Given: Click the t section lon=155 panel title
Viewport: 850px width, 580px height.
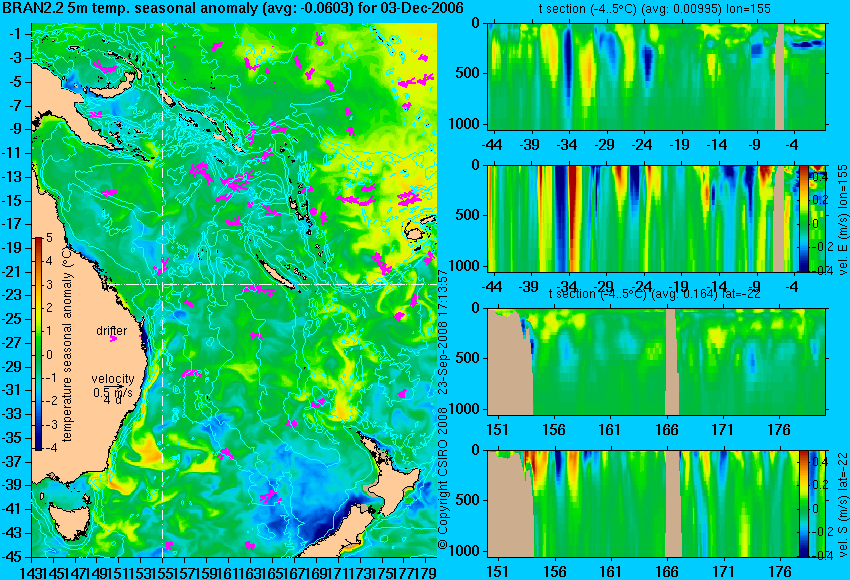Looking at the screenshot, I should pyautogui.click(x=655, y=9).
